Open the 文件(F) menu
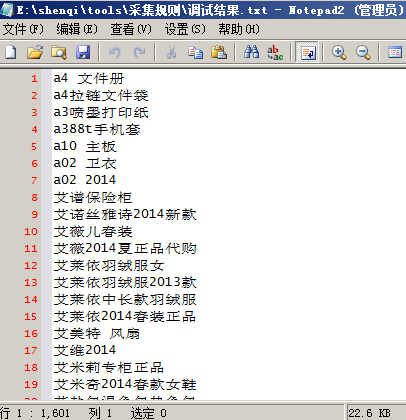 click(23, 29)
